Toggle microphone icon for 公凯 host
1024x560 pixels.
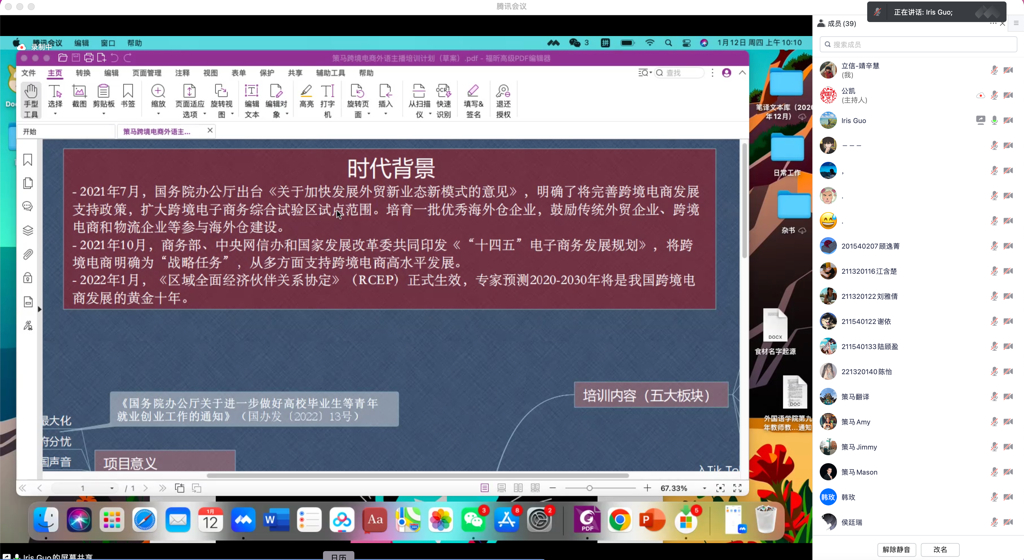pyautogui.click(x=994, y=96)
